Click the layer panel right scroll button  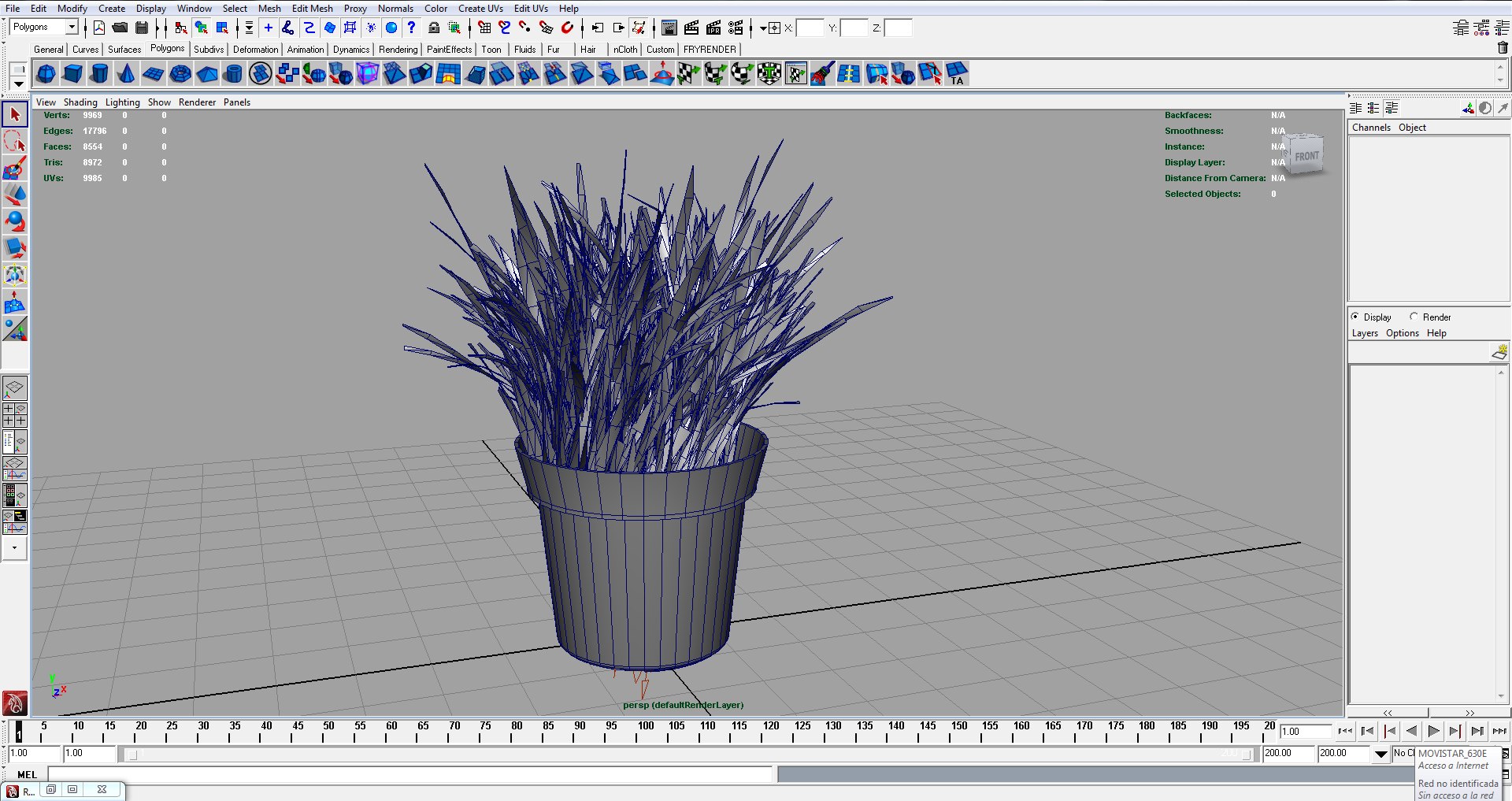(1469, 713)
